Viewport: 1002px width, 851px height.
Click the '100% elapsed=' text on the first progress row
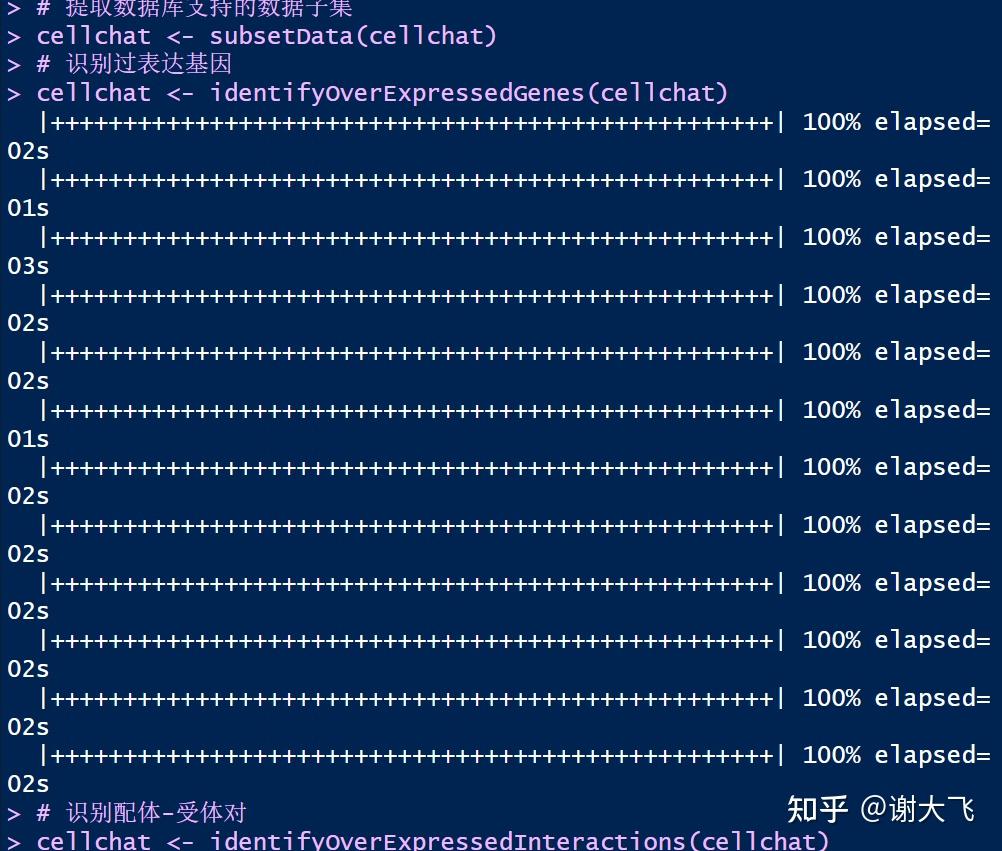pos(896,122)
